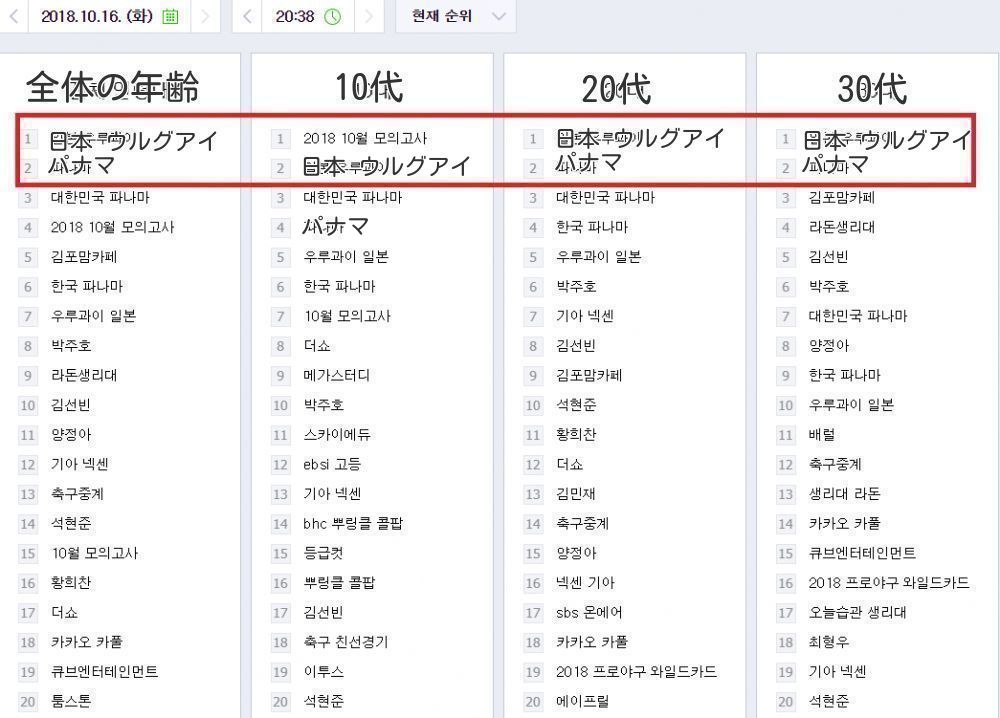Screen dimensions: 1000x718
Task: Go to previous date arrow
Action: [x=14, y=16]
